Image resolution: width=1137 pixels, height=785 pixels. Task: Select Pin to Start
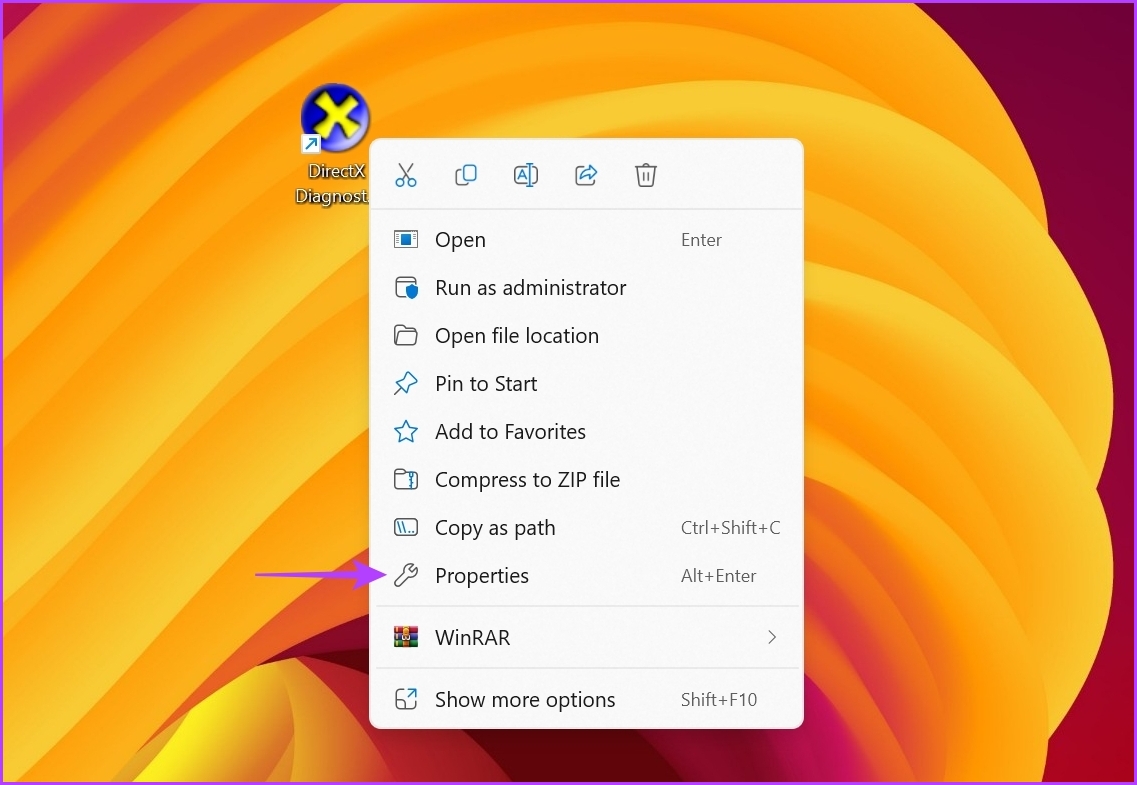[x=586, y=383]
